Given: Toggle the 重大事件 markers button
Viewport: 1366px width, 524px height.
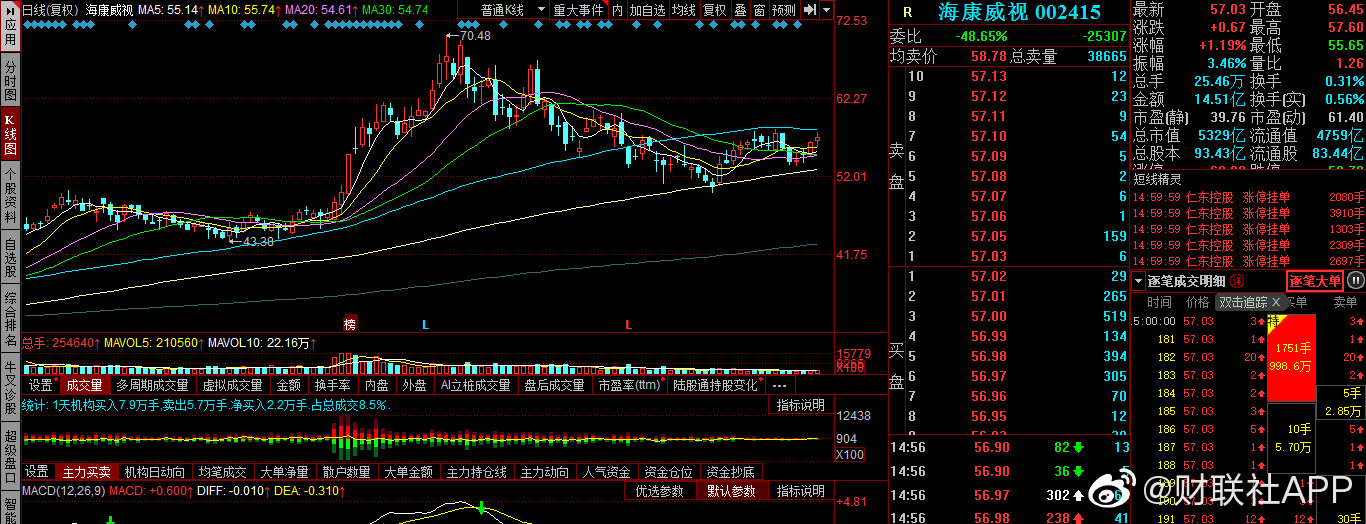Looking at the screenshot, I should (578, 9).
